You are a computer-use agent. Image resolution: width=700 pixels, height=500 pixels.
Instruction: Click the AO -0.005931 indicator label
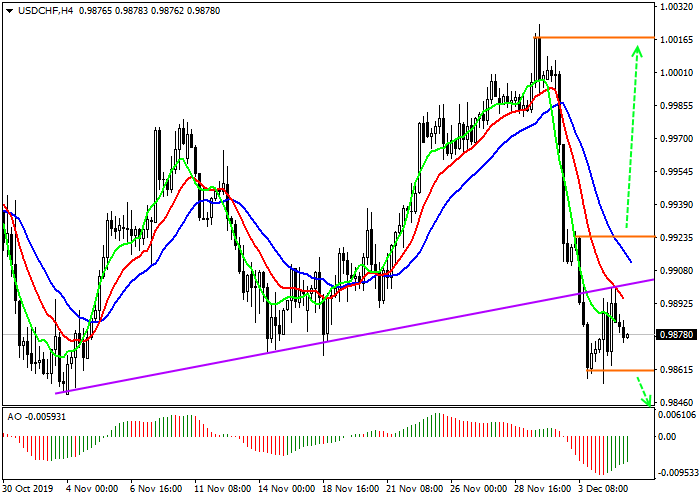pos(37,417)
